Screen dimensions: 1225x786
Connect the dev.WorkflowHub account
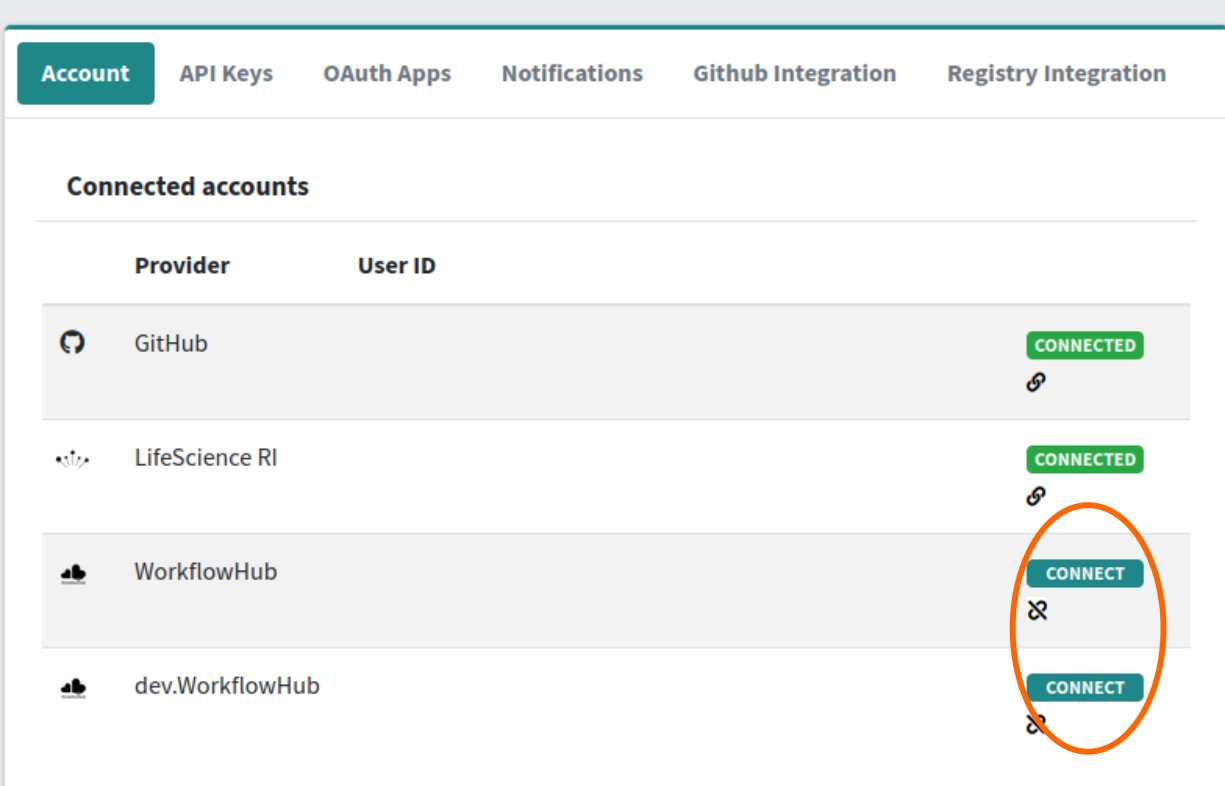click(1085, 688)
